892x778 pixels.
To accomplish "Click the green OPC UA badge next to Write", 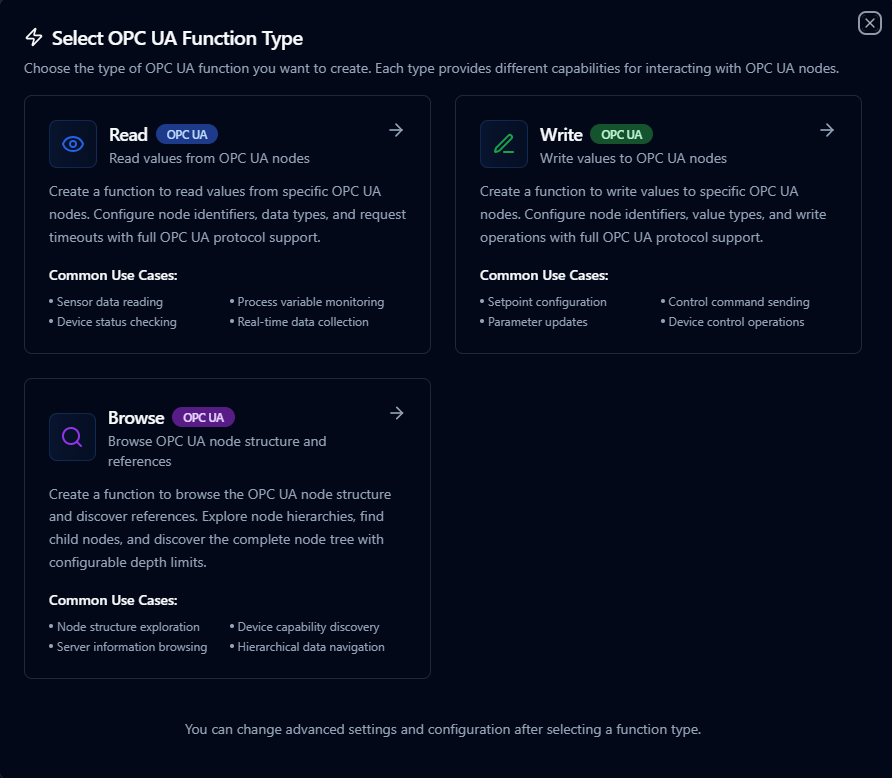I will tap(621, 134).
